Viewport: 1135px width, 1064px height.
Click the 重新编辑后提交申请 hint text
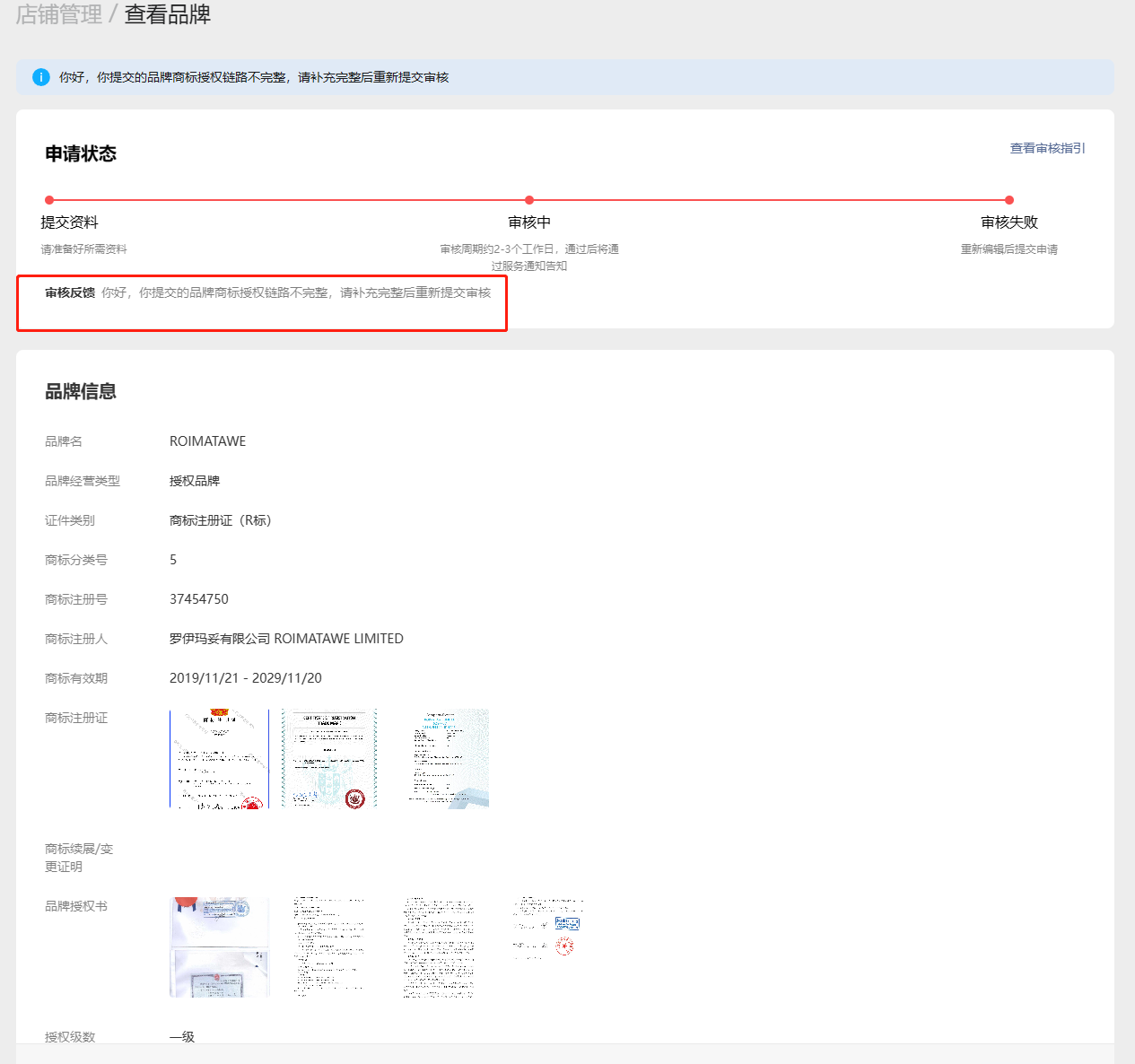pyautogui.click(x=1009, y=249)
